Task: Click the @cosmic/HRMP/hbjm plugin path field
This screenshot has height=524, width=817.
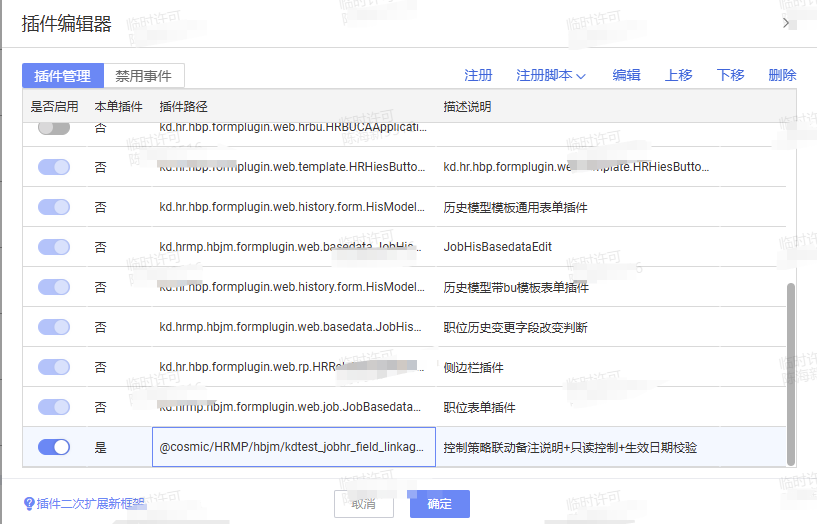Action: coord(294,447)
